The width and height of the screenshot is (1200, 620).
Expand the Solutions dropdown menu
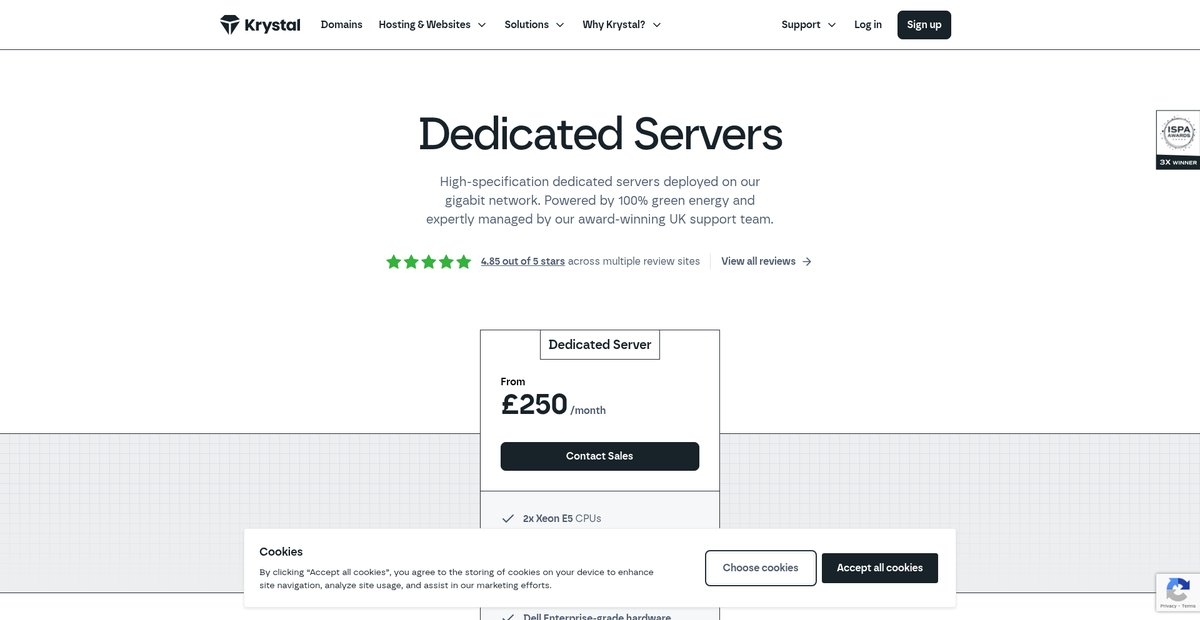click(x=534, y=25)
